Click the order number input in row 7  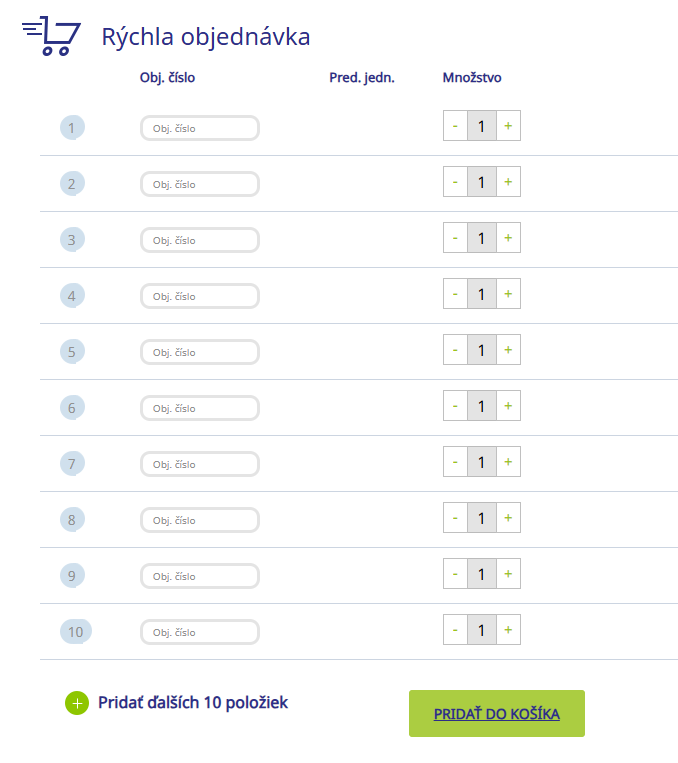(200, 464)
